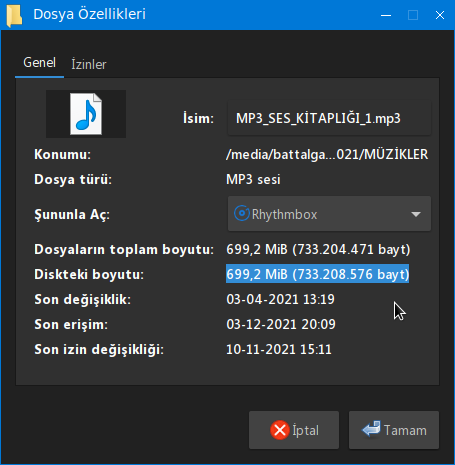The width and height of the screenshot is (455, 465).
Task: Click the folder icon in the title bar
Action: (14, 15)
